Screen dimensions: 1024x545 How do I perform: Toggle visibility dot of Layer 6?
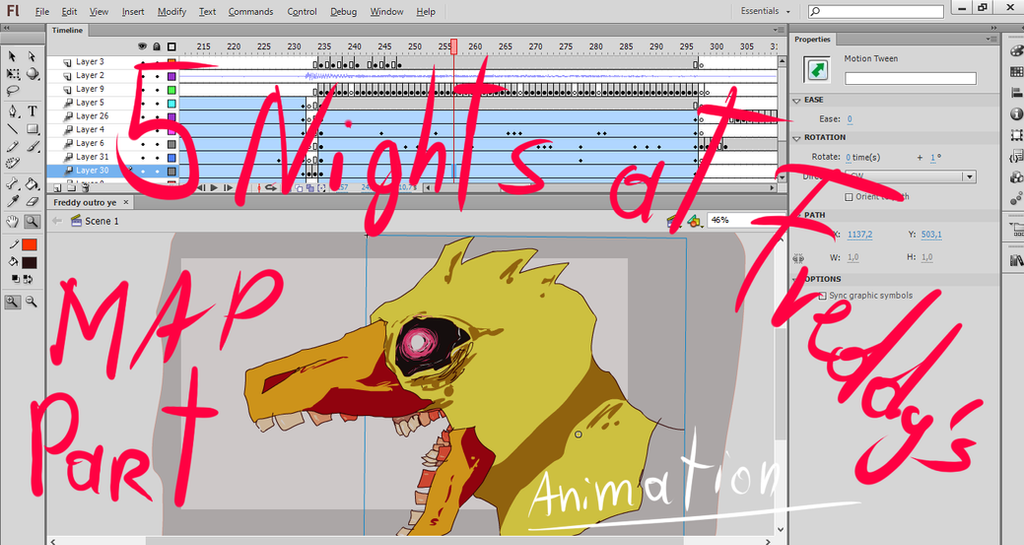143,144
